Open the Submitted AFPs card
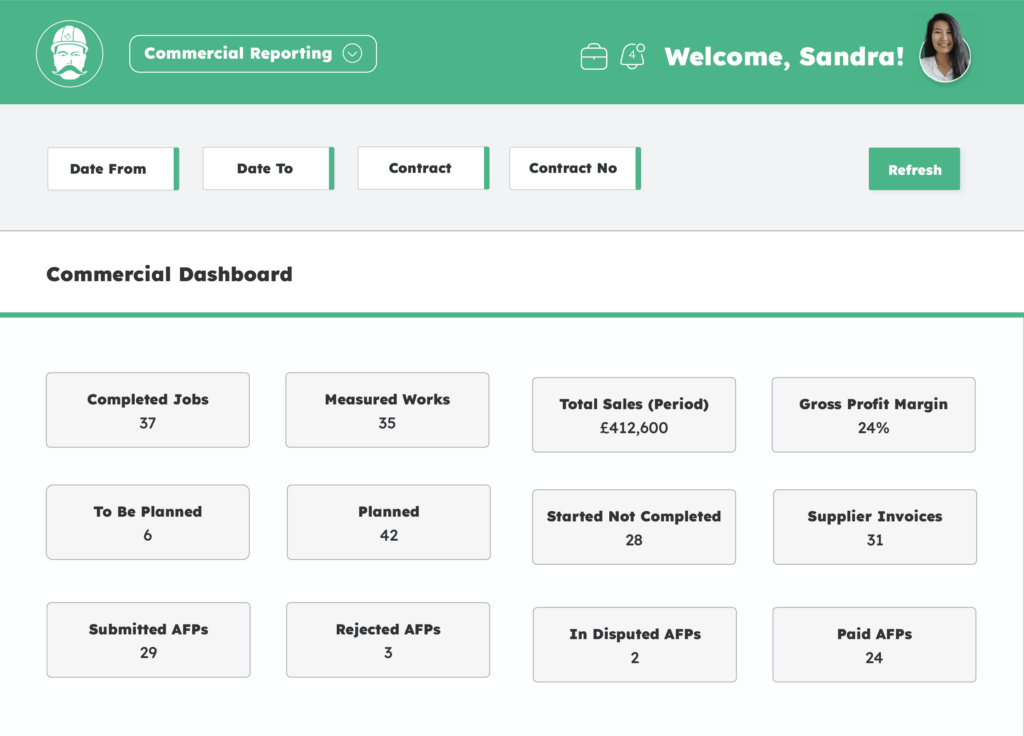The height and width of the screenshot is (736, 1024). click(148, 640)
